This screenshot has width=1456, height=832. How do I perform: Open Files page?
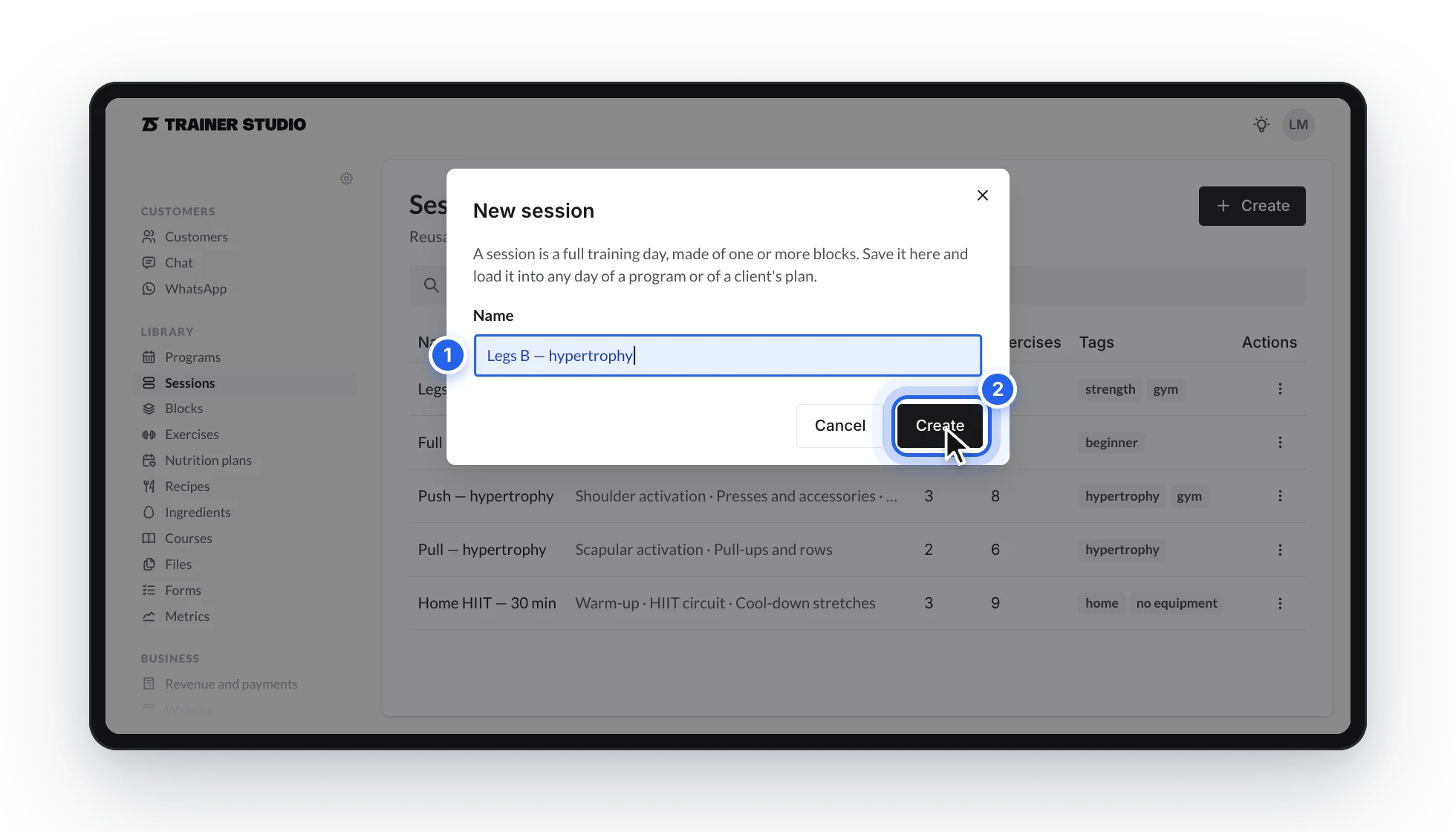coord(178,565)
